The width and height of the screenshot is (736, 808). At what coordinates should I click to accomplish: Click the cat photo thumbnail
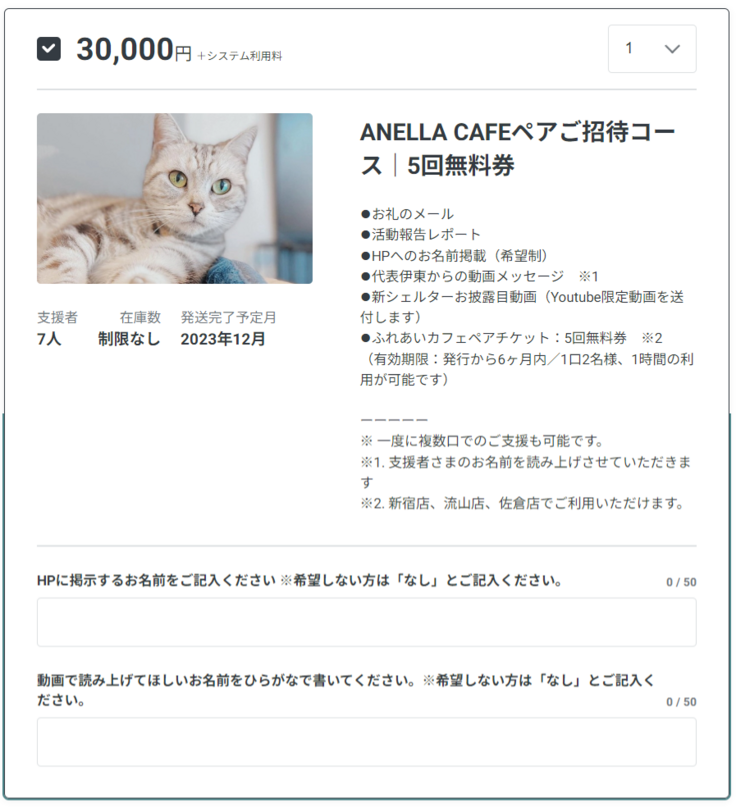point(175,198)
